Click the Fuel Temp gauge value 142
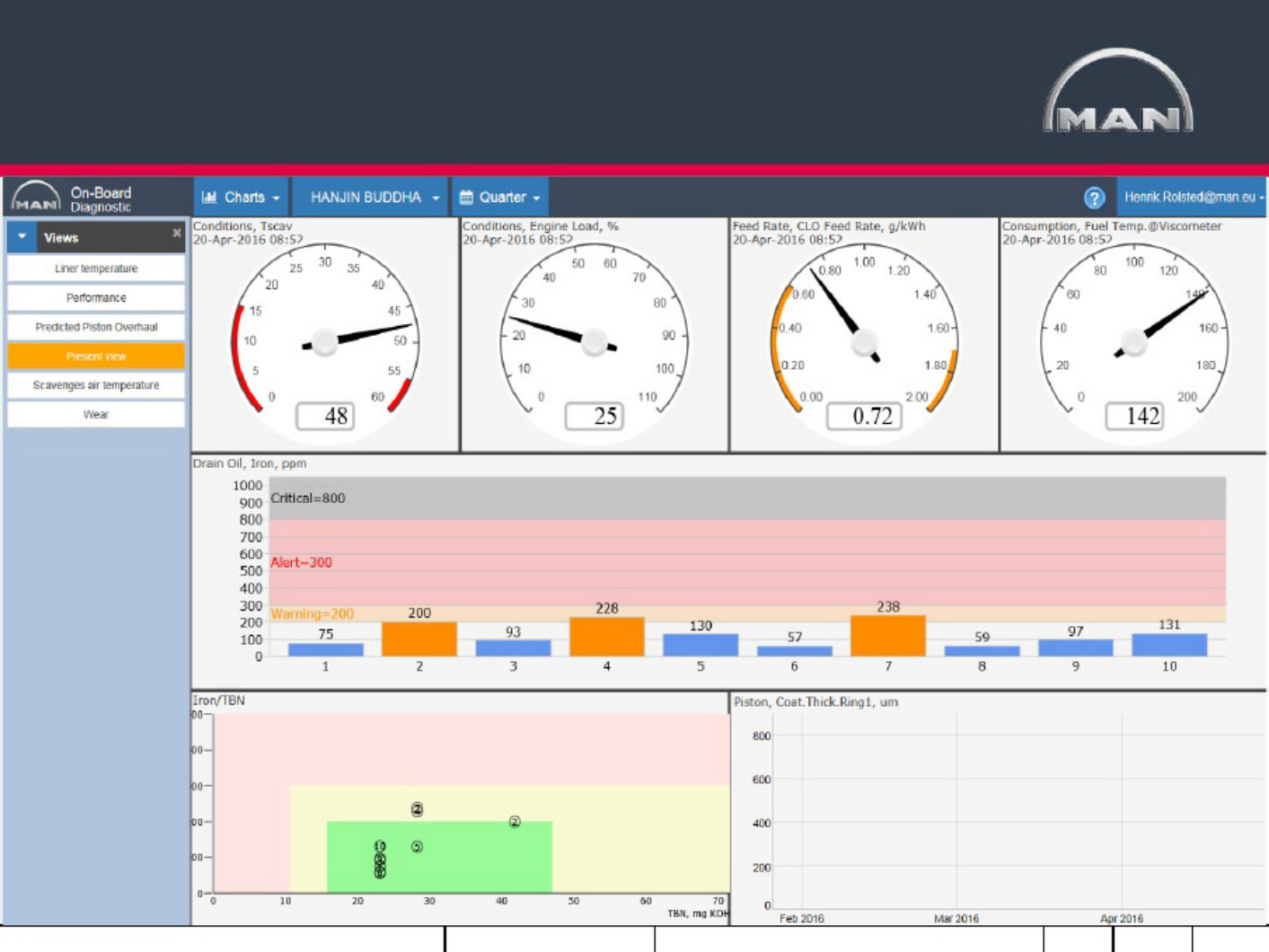This screenshot has height=952, width=1269. tap(1134, 416)
